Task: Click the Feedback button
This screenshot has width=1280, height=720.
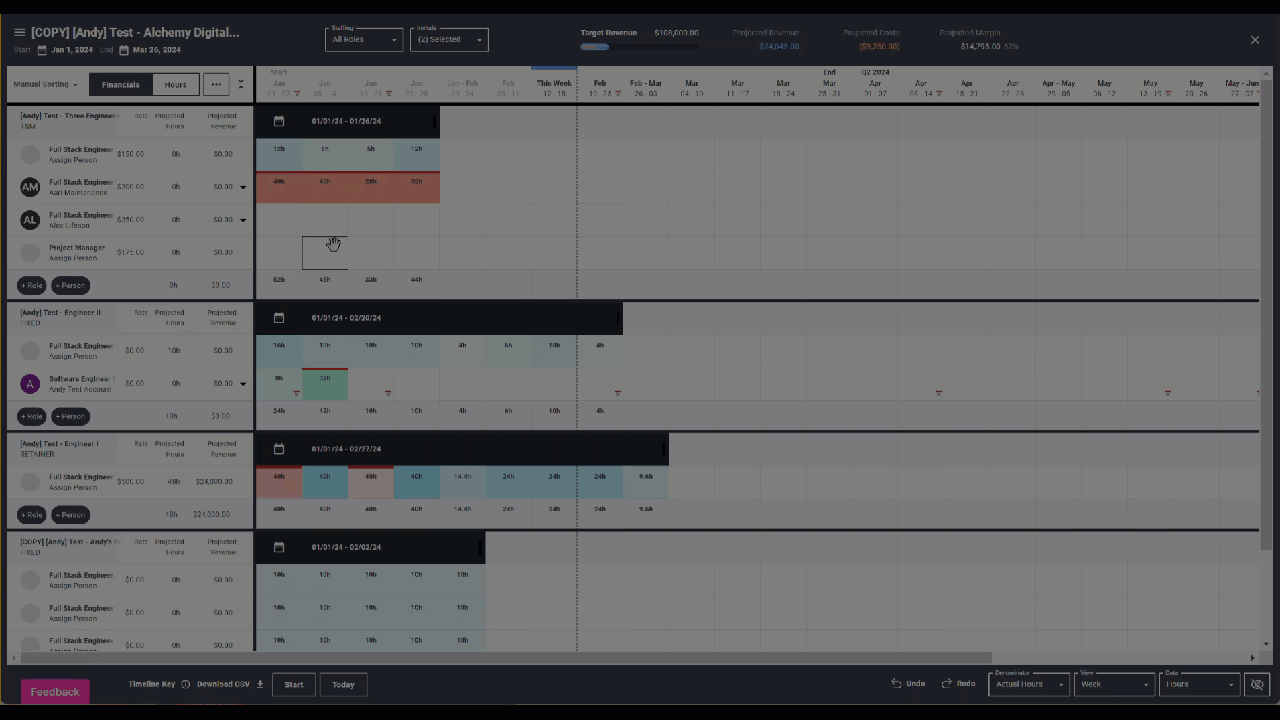Action: click(55, 692)
